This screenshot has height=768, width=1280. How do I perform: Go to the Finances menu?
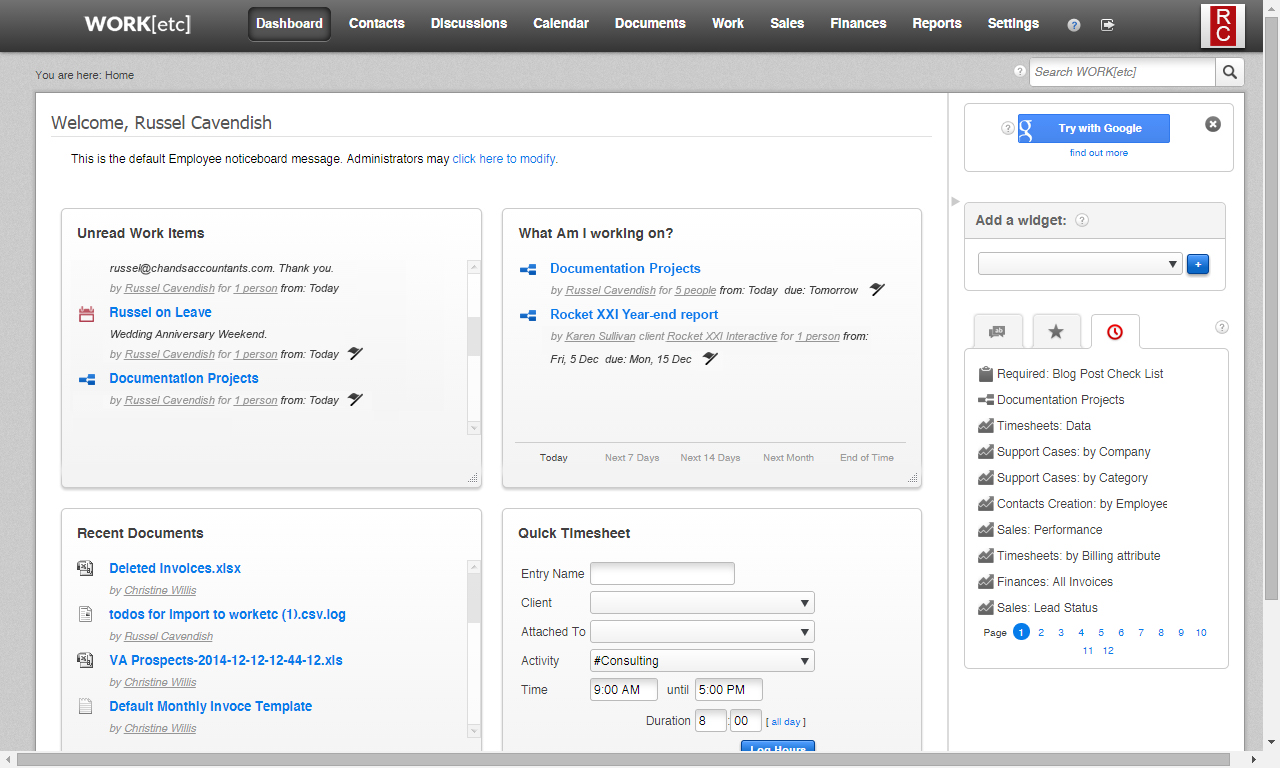(858, 24)
